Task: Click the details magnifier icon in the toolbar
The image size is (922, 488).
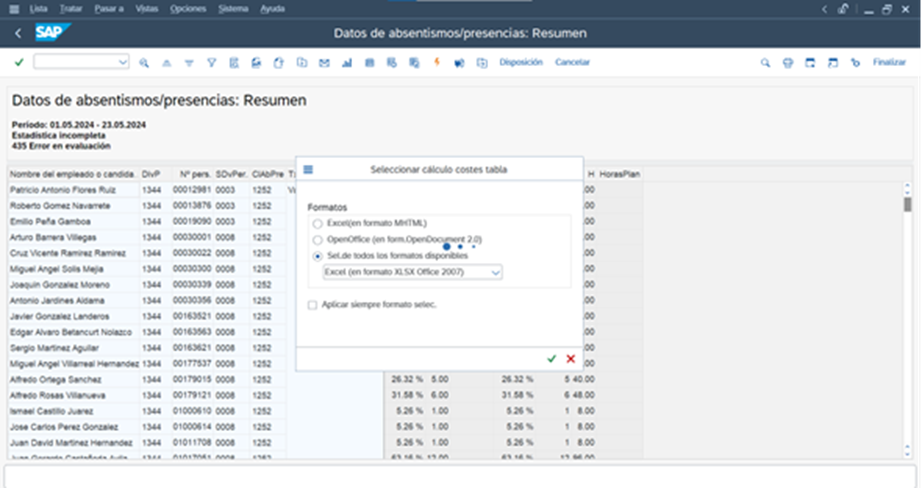Action: (144, 62)
